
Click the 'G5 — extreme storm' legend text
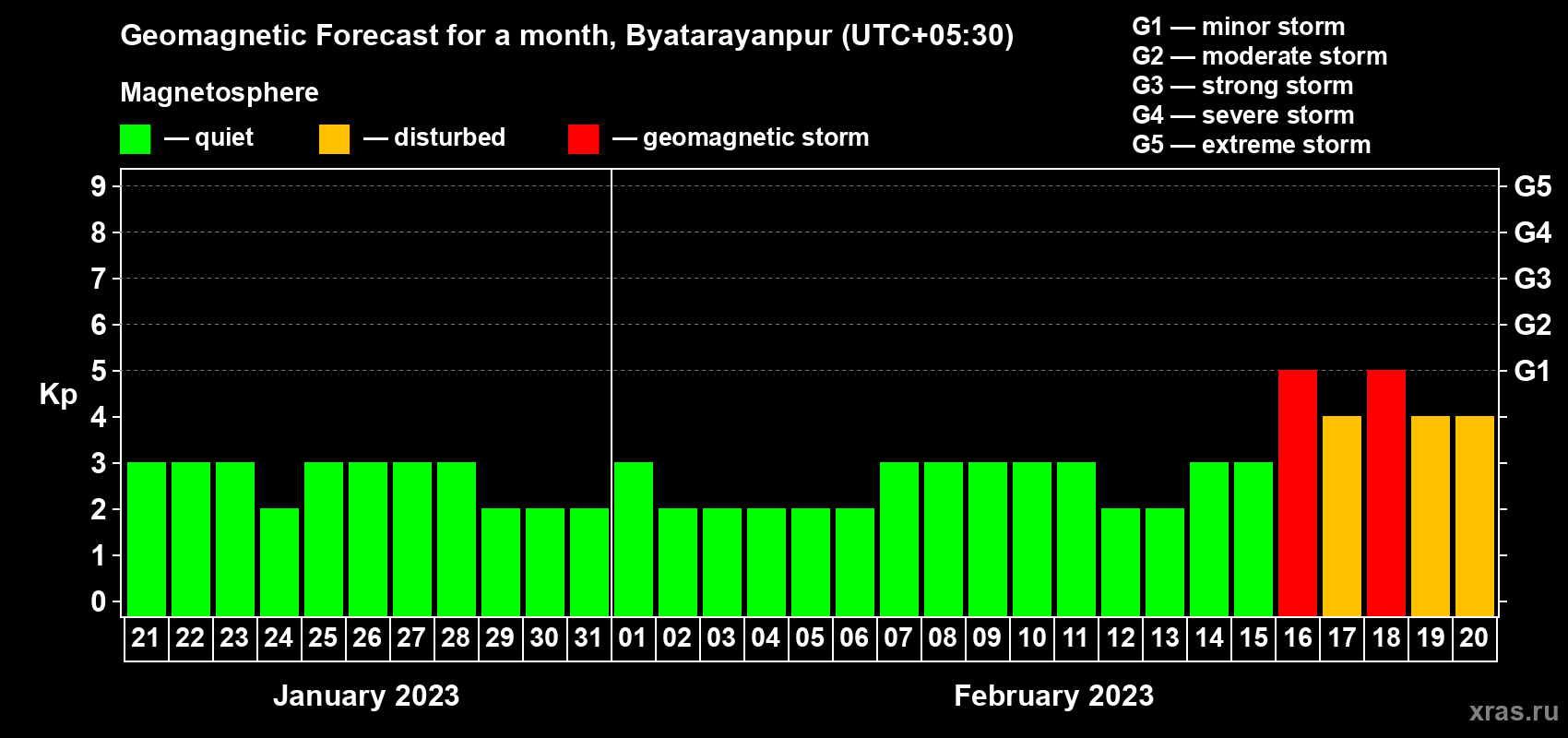(x=1251, y=145)
